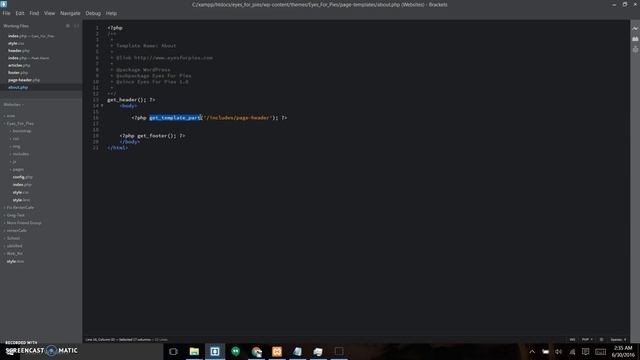
Task: Open config.php in the project tree
Action: [x=22, y=177]
